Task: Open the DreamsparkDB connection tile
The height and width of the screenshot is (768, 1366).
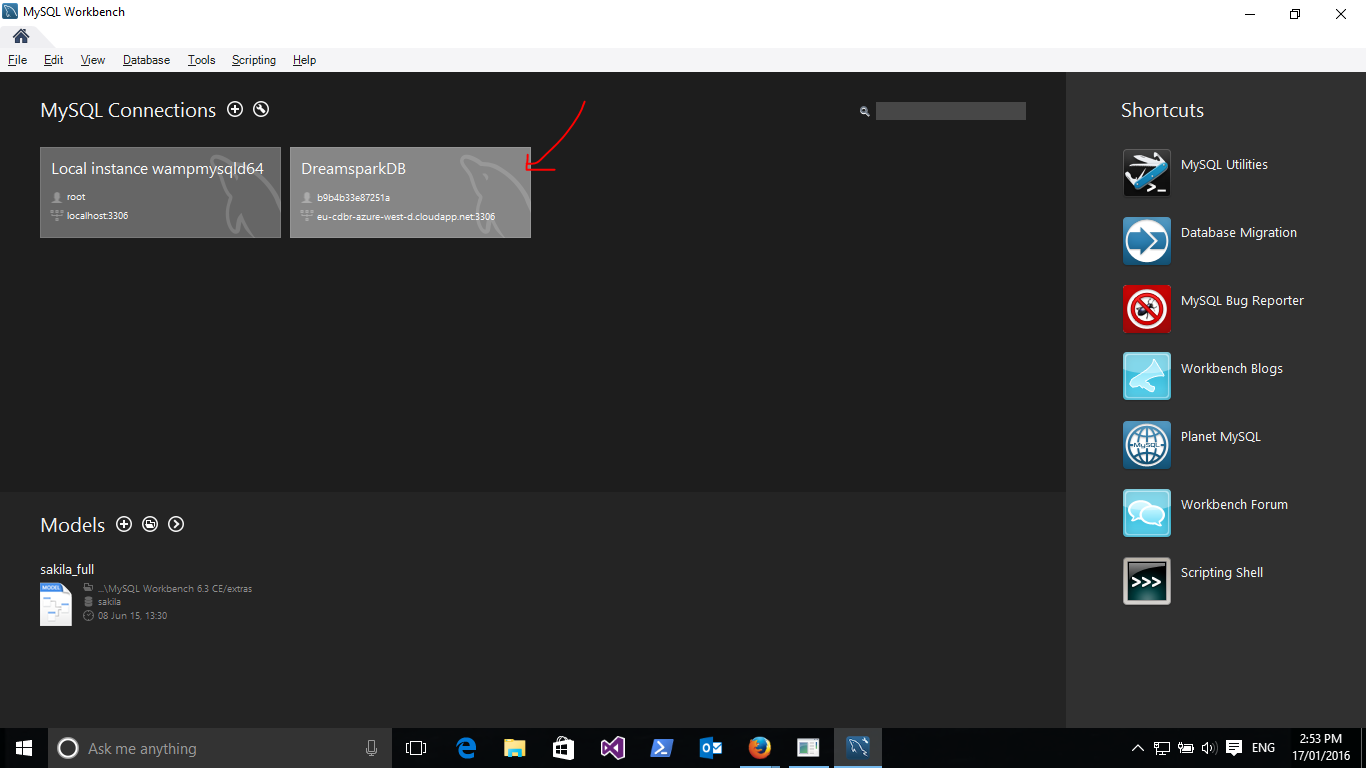Action: [410, 192]
